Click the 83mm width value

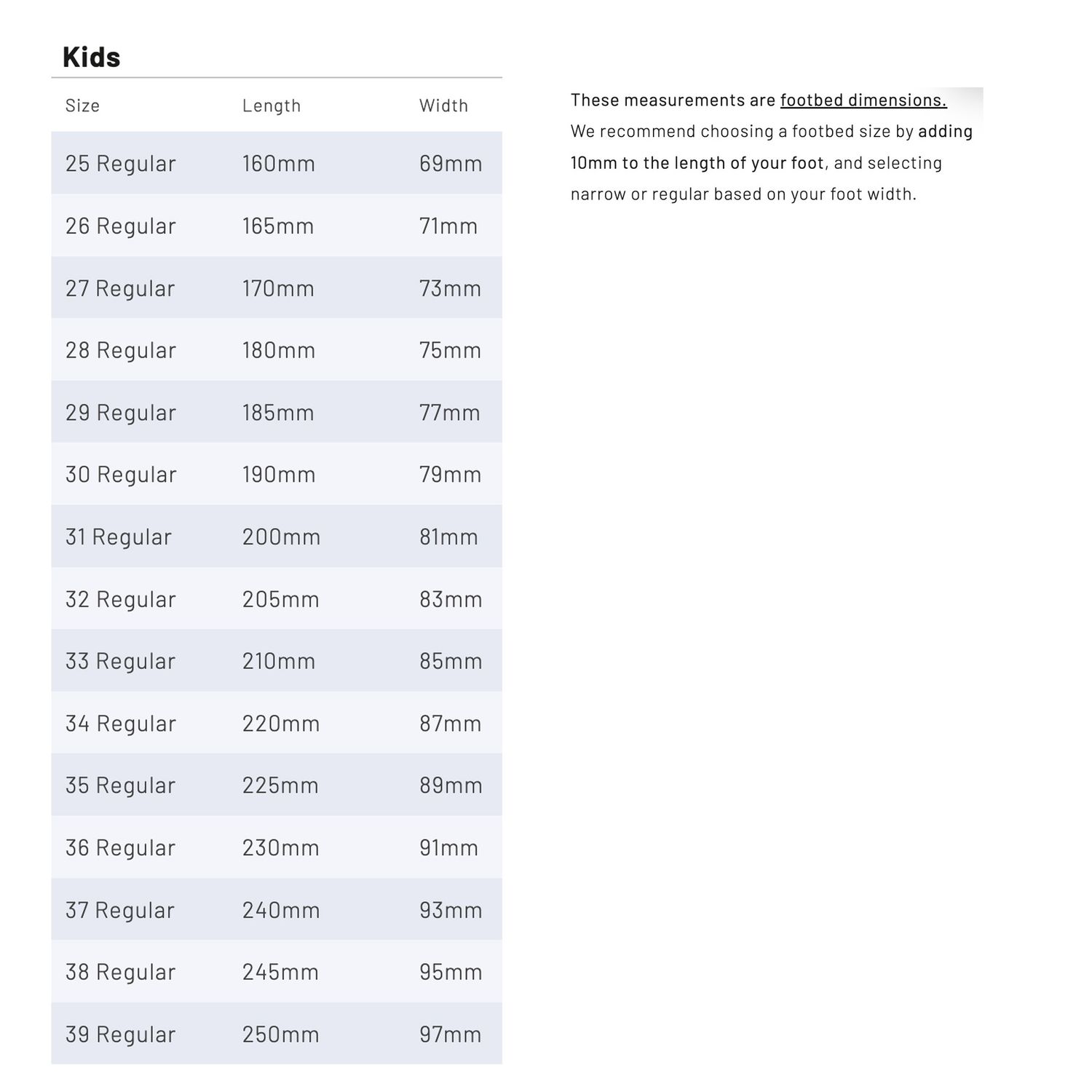tap(451, 600)
